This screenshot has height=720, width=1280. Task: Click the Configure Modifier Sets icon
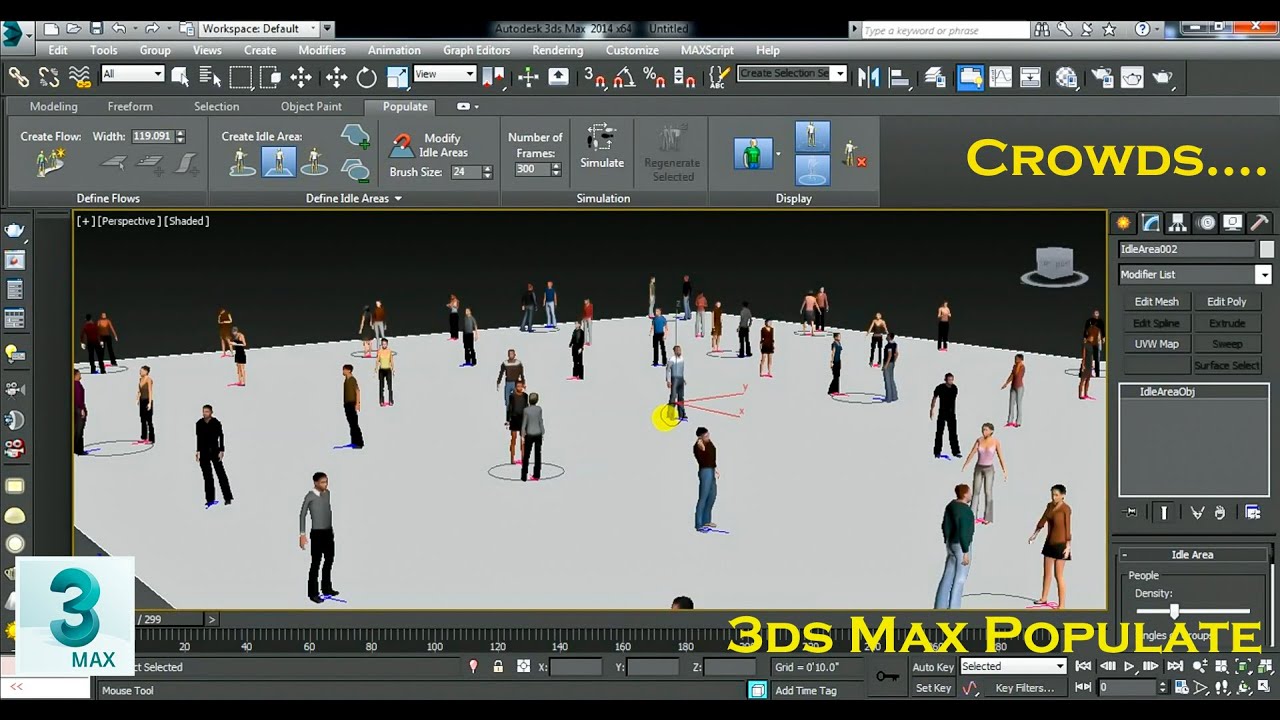point(1253,513)
